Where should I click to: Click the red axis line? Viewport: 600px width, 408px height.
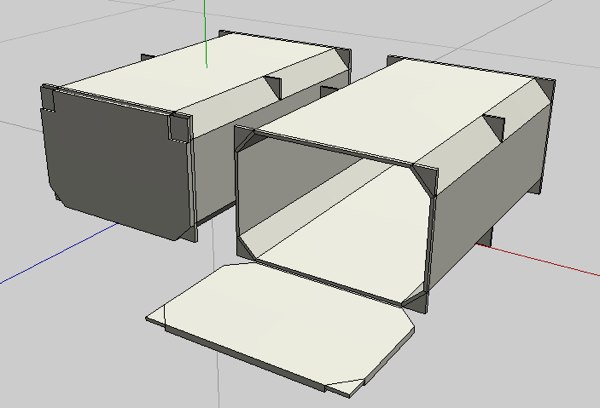coord(538,260)
